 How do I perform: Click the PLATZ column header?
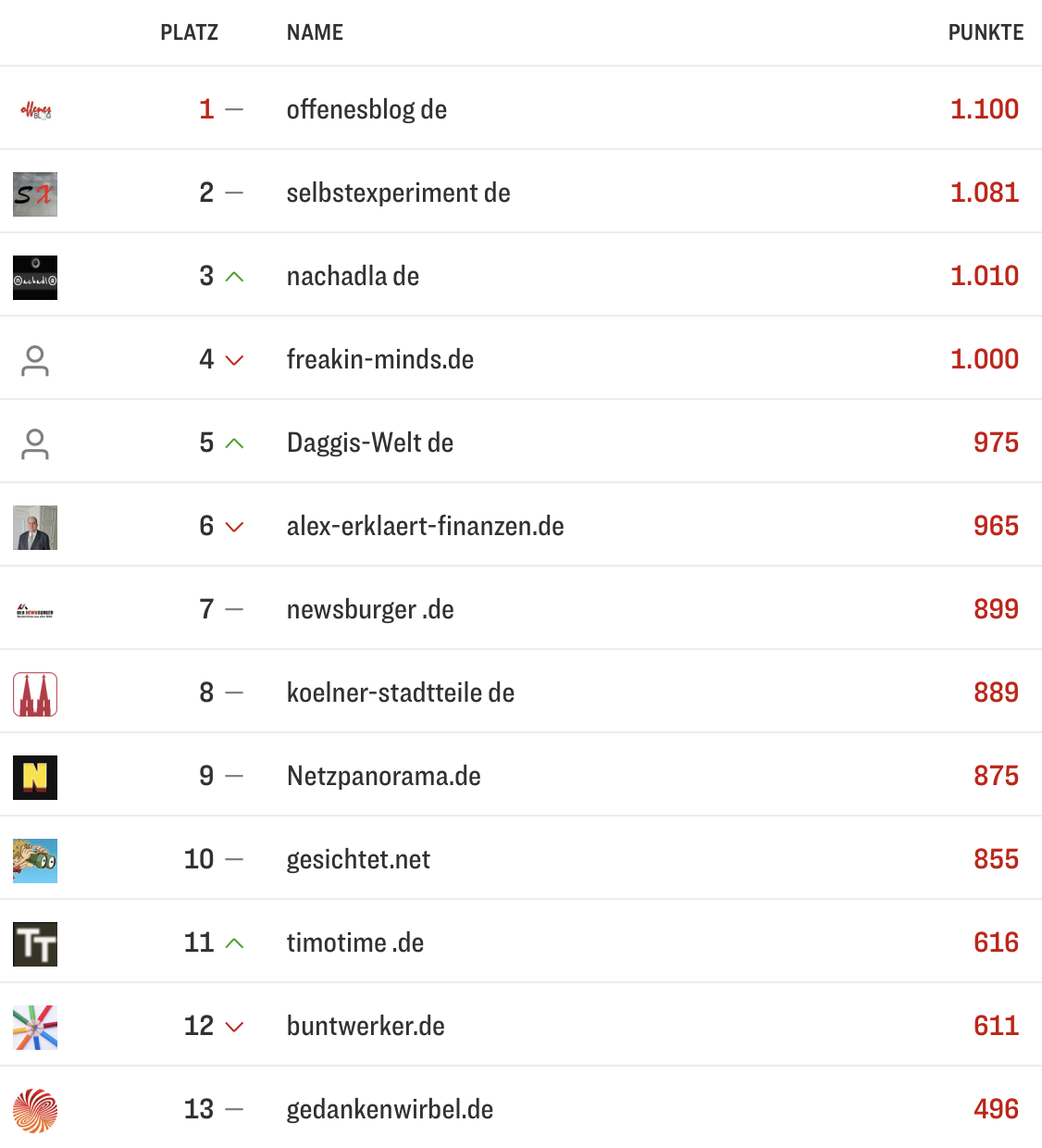point(189,33)
